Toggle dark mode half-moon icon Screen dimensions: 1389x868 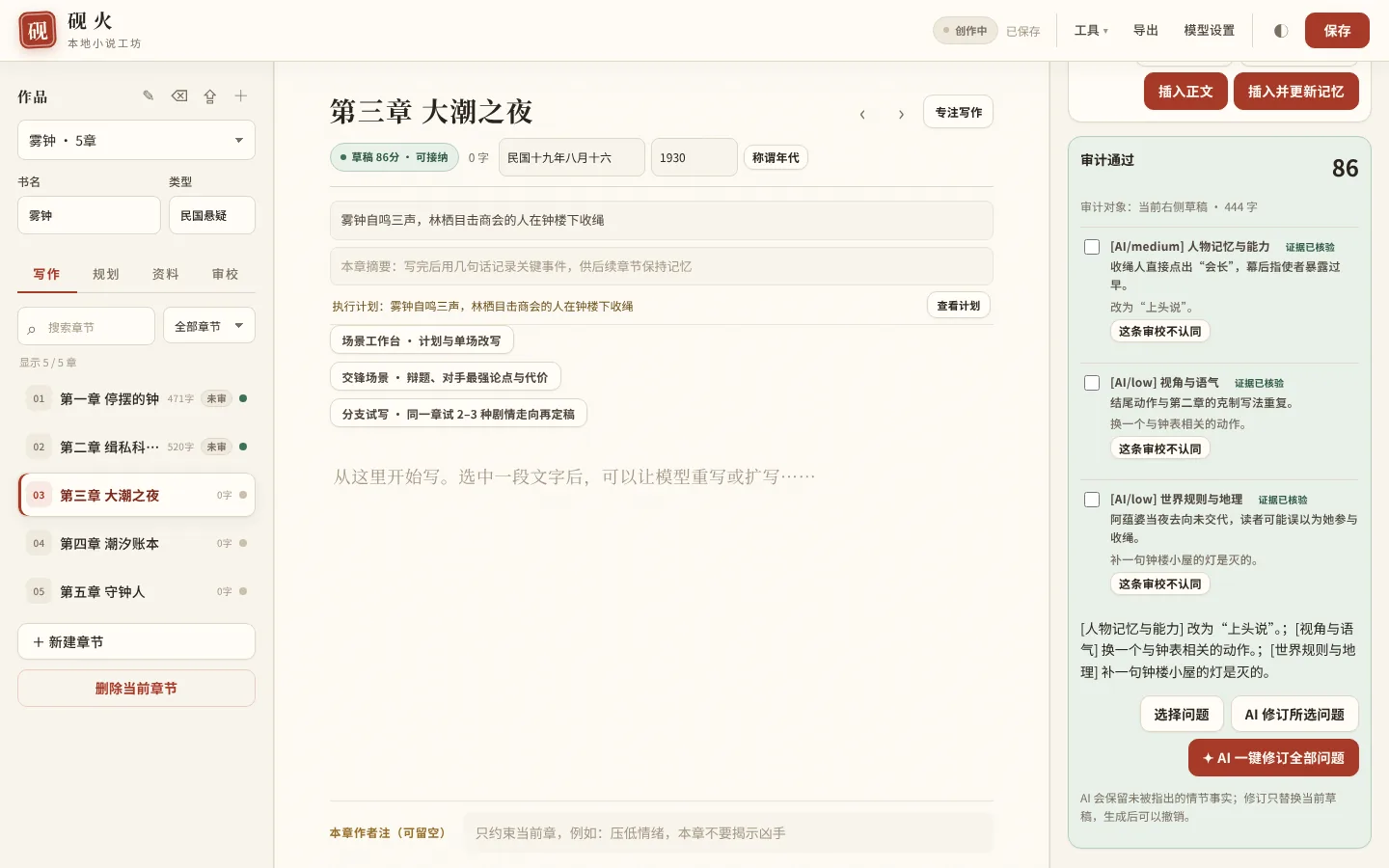pyautogui.click(x=1281, y=31)
